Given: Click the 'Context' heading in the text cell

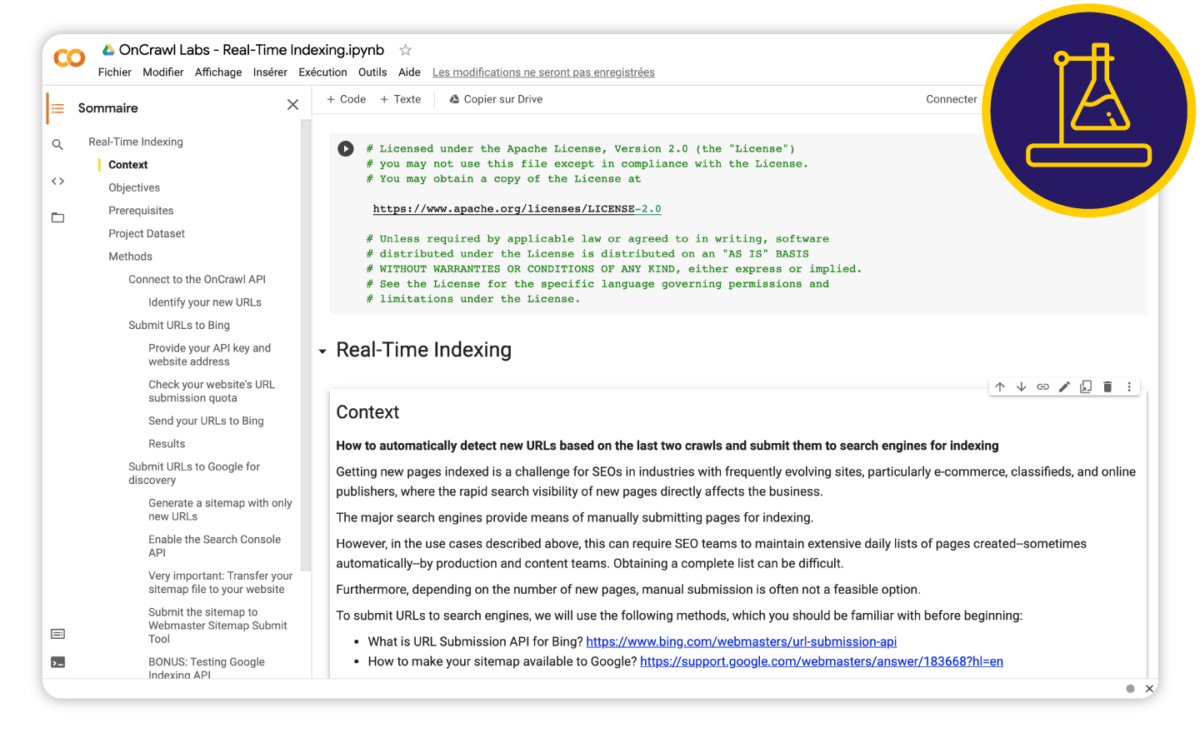Looking at the screenshot, I should (367, 412).
